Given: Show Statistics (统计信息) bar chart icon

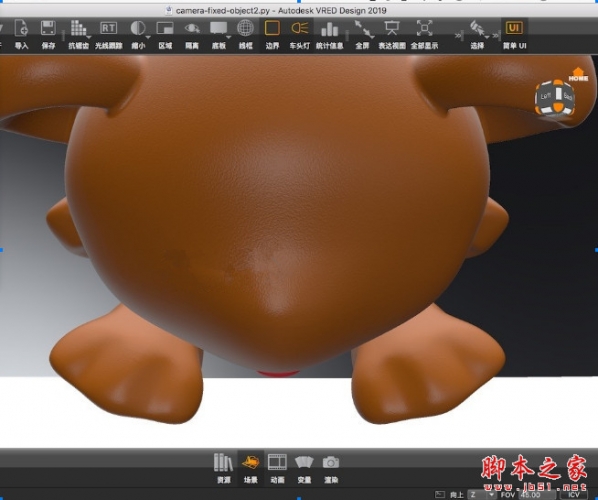Looking at the screenshot, I should coord(330,29).
